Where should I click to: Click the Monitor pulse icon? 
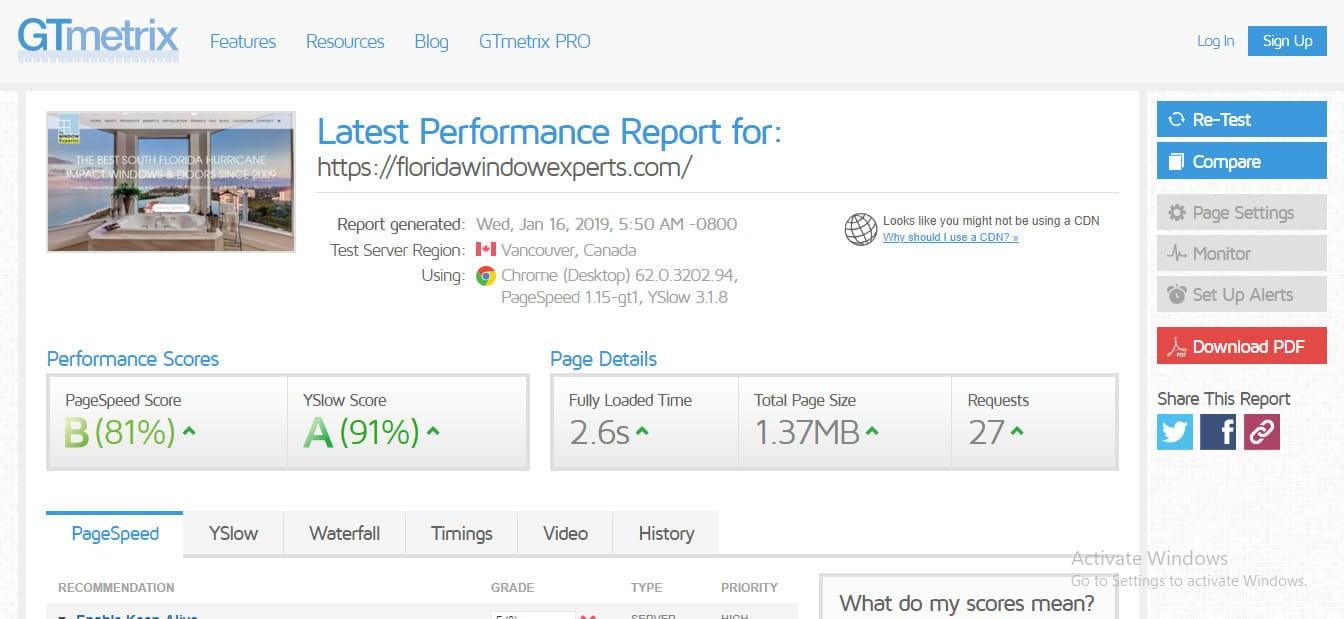pos(1176,253)
